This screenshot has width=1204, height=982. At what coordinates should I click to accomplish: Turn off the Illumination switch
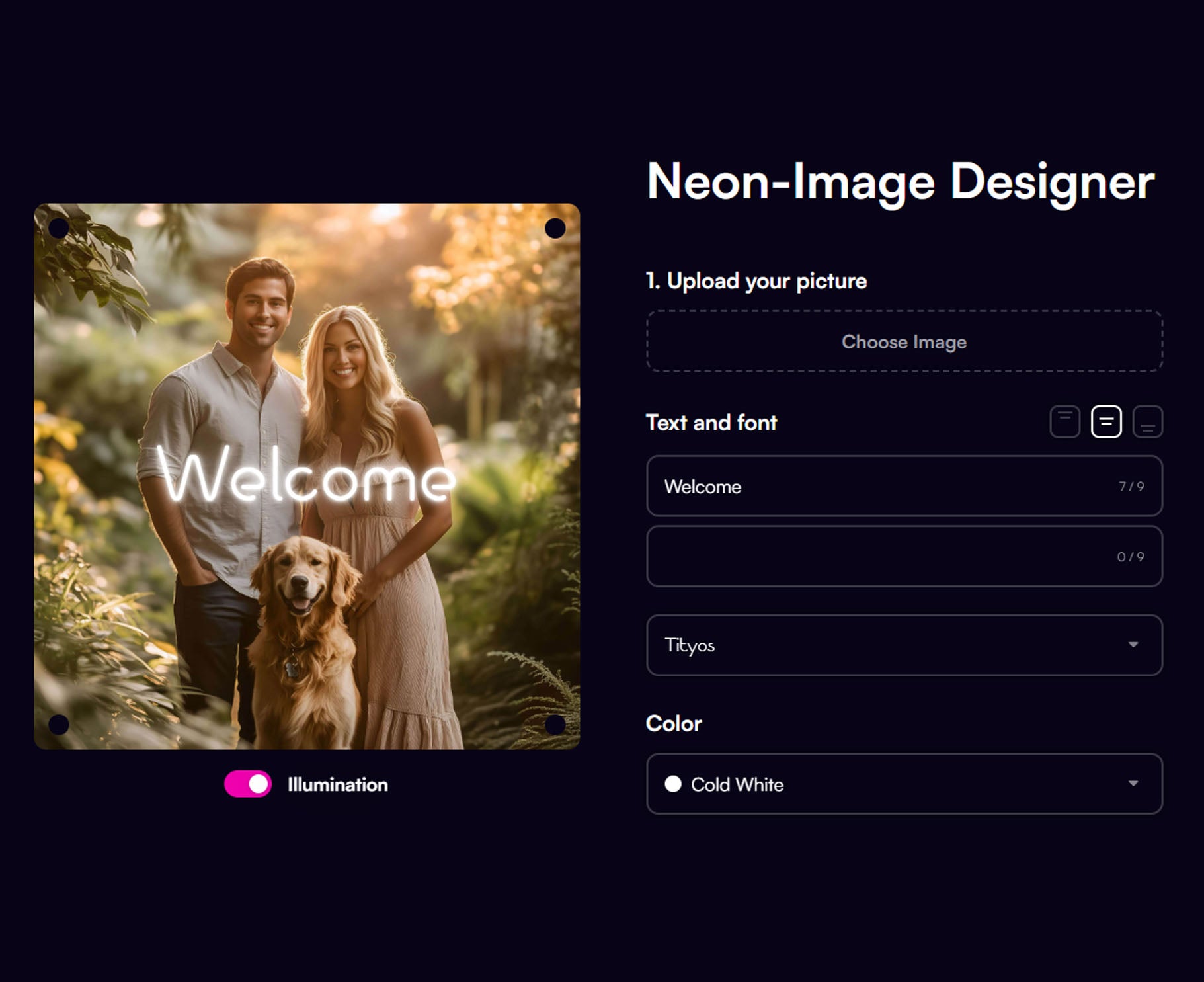pos(248,784)
